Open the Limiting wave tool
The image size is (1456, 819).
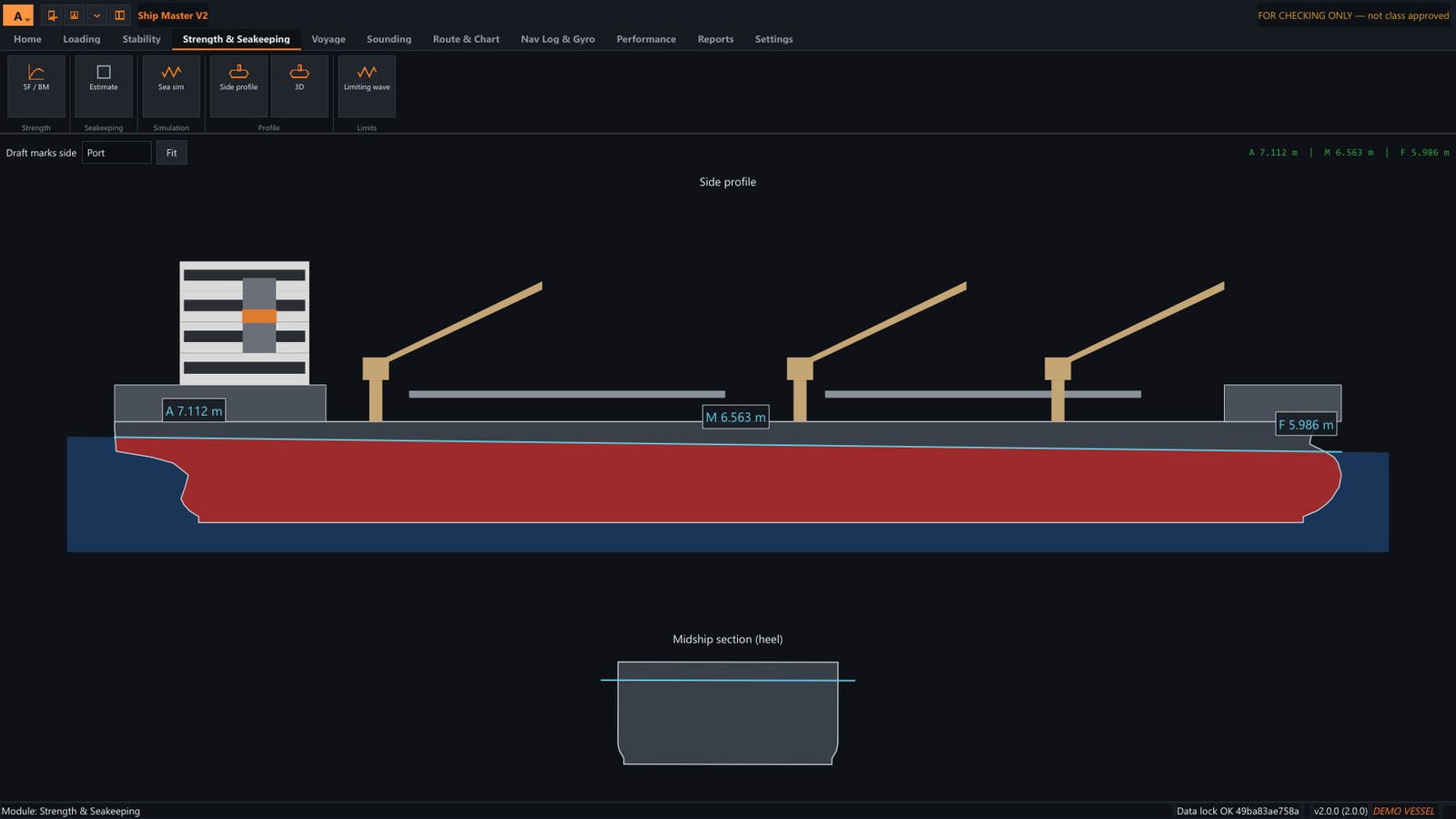pos(367,86)
